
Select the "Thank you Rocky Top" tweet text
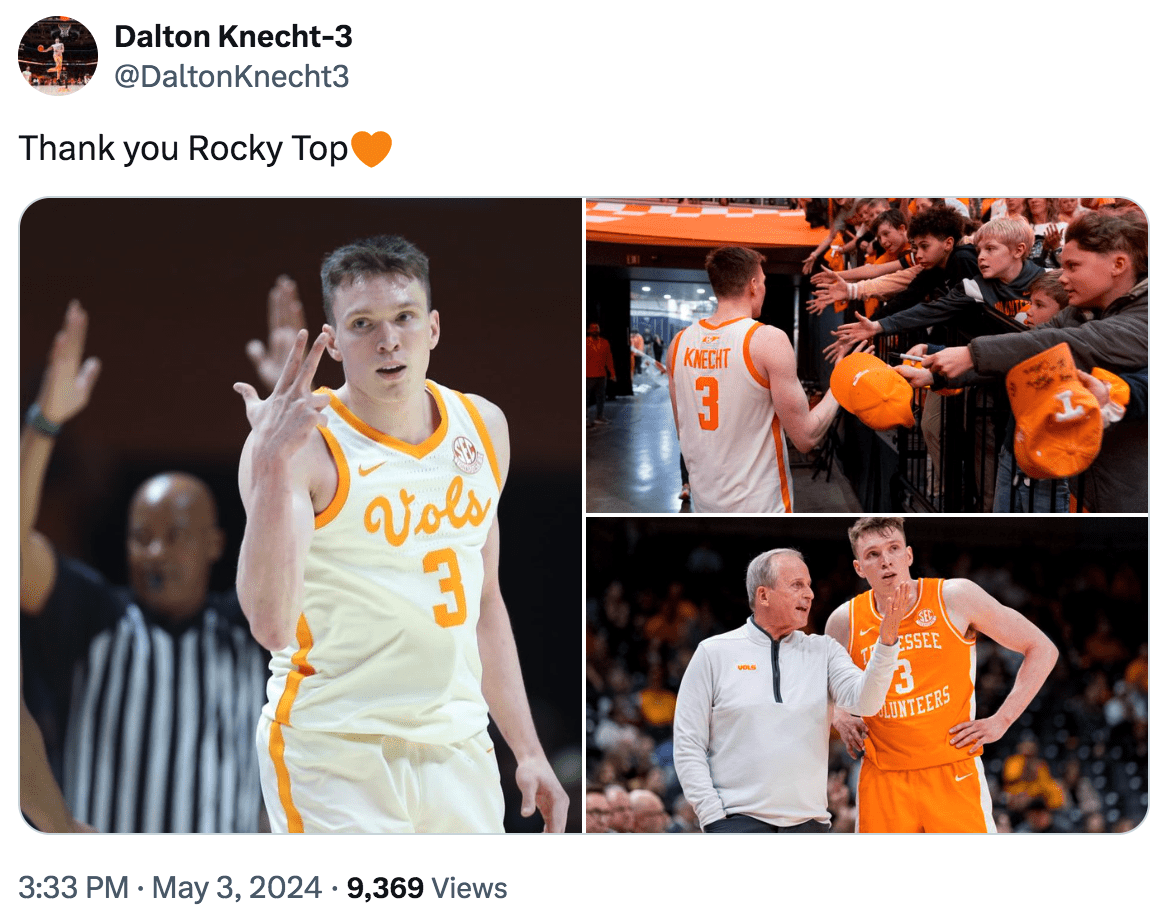pyautogui.click(x=183, y=149)
